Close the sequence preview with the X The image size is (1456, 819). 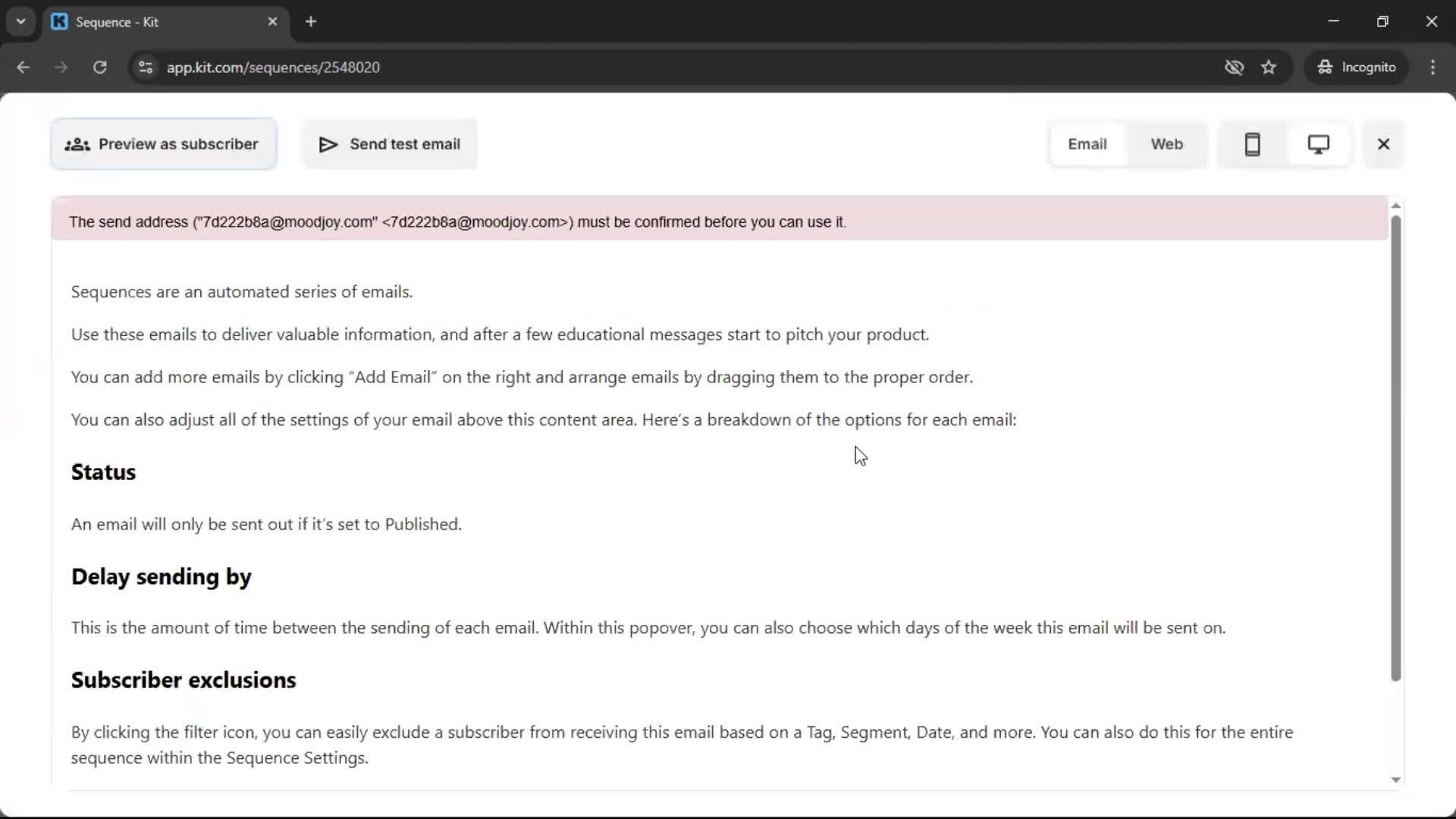coord(1383,144)
